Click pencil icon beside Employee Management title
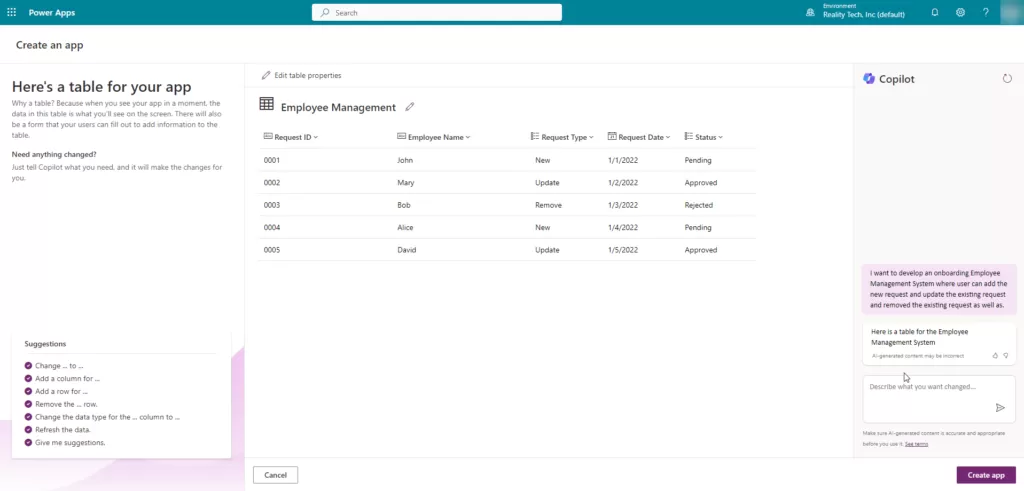Screen dimensions: 1024x491 410,107
